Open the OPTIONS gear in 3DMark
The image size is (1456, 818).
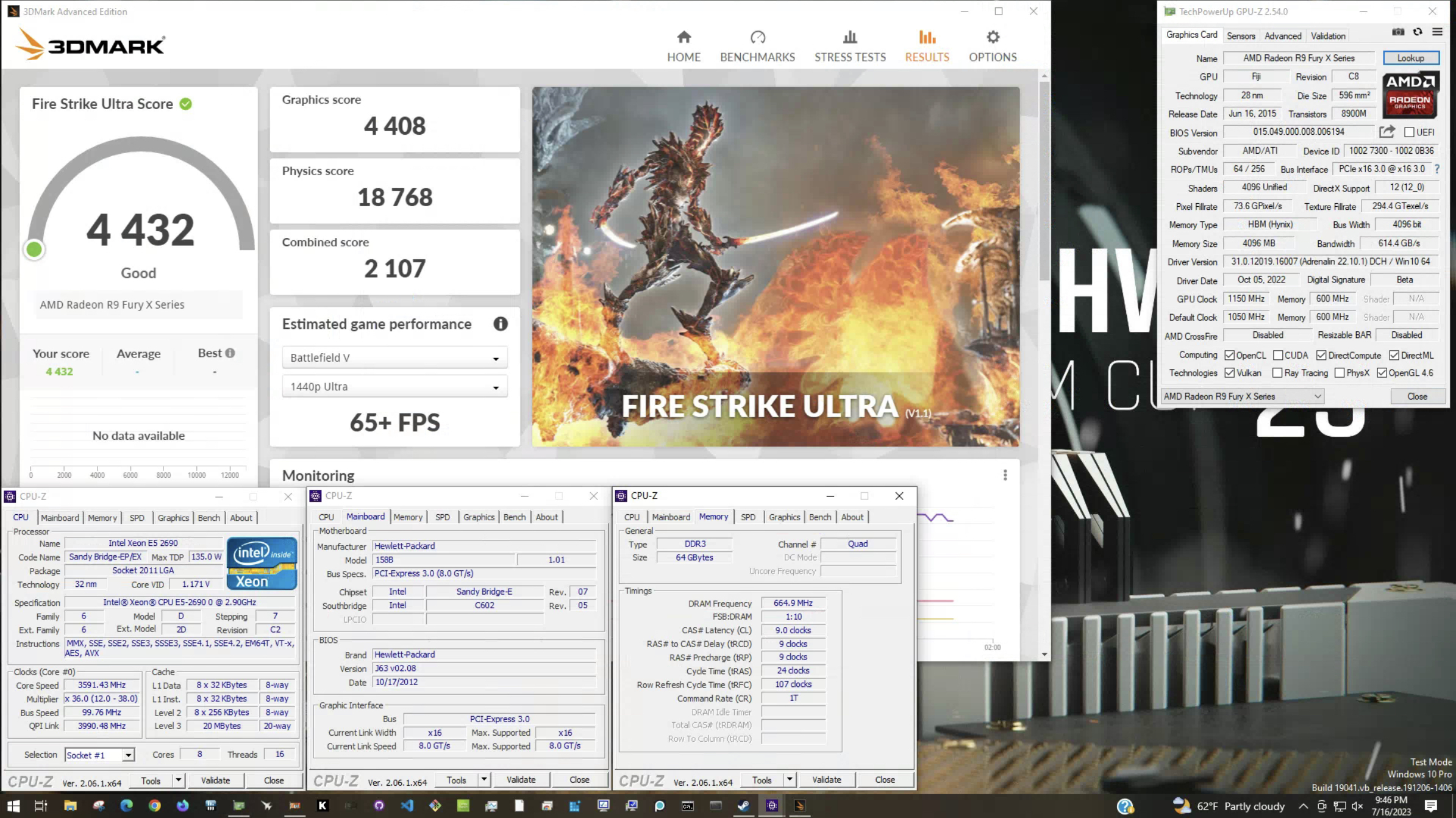tap(993, 46)
